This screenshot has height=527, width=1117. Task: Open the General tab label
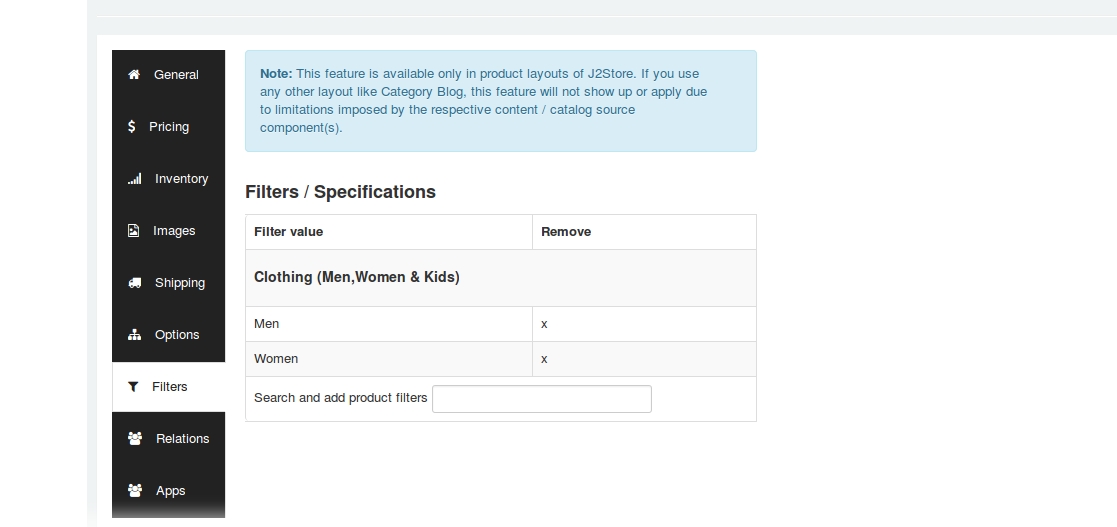tap(176, 75)
